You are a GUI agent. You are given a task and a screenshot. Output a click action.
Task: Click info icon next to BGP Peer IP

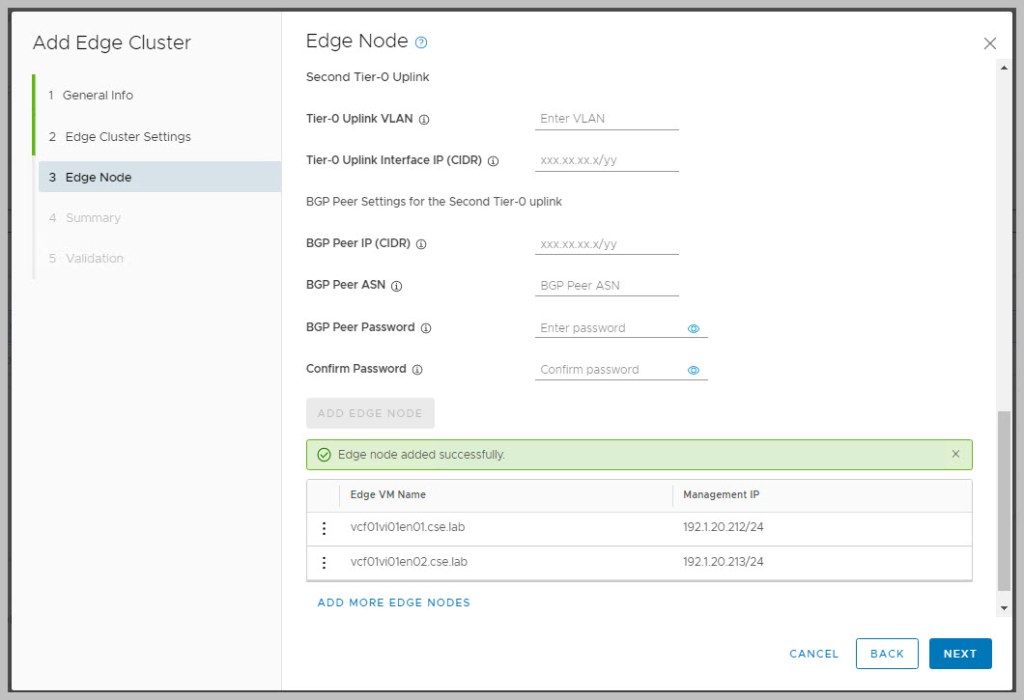(421, 244)
